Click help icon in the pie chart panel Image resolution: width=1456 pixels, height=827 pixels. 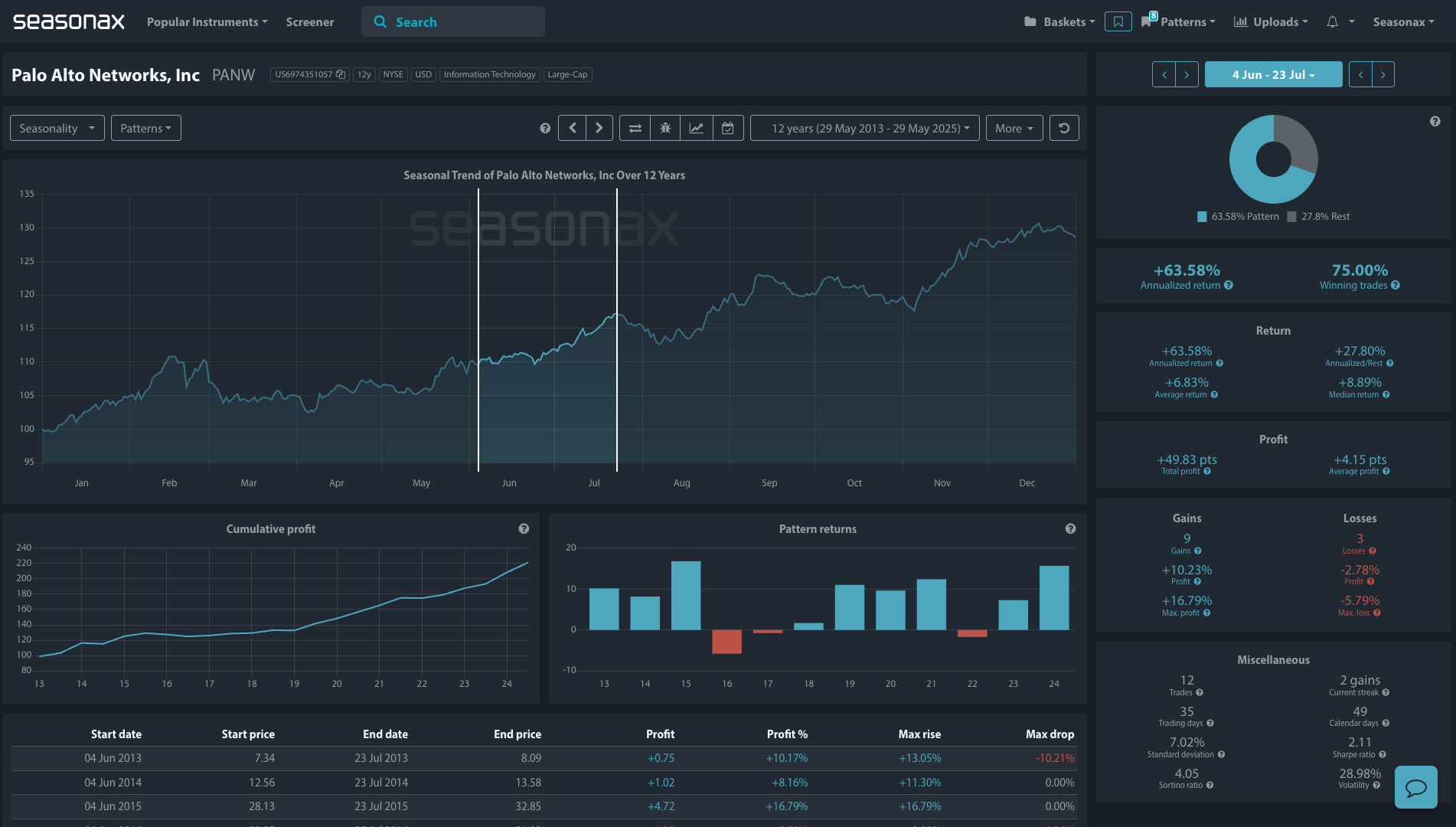(x=1435, y=121)
